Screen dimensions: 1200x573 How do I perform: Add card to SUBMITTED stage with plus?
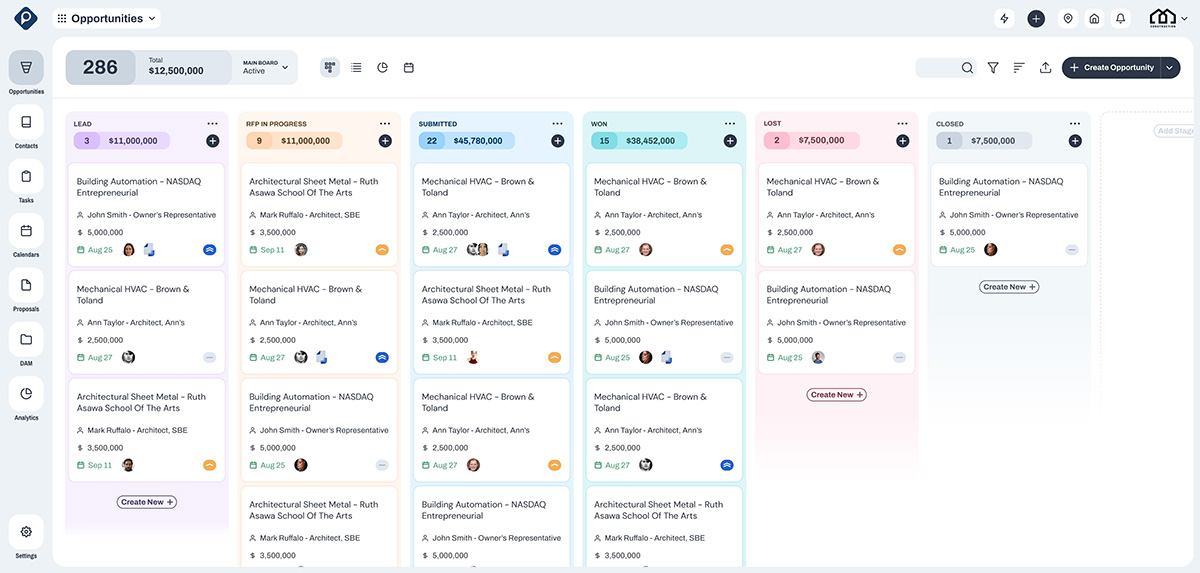tap(557, 141)
